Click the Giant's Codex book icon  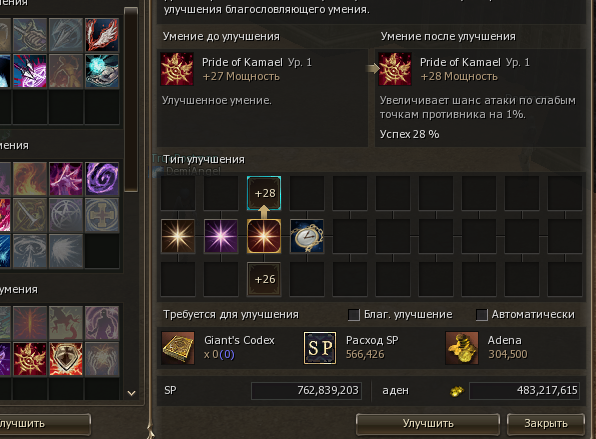[x=178, y=348]
